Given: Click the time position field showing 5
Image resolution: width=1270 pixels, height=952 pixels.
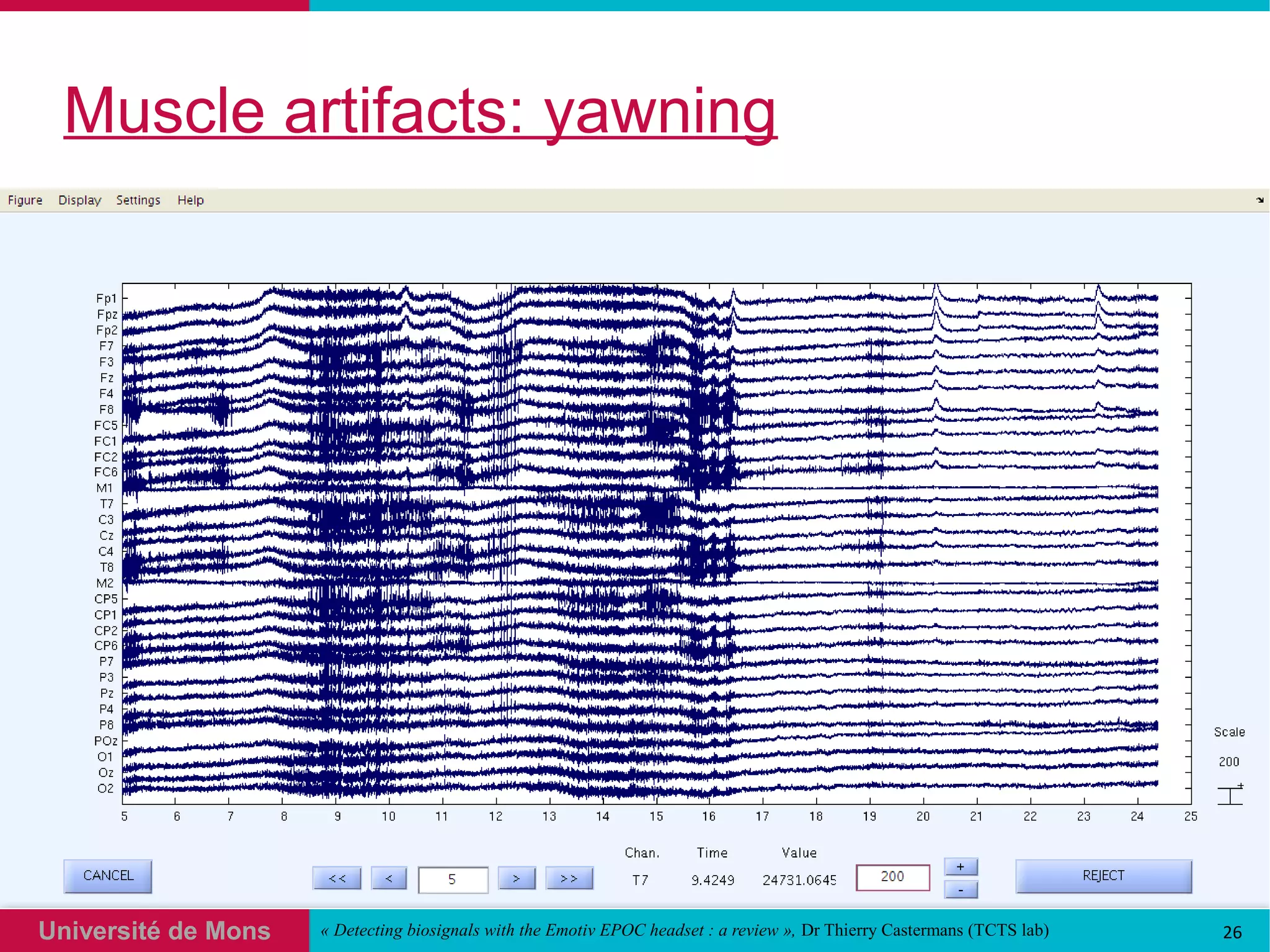Looking at the screenshot, I should point(453,879).
